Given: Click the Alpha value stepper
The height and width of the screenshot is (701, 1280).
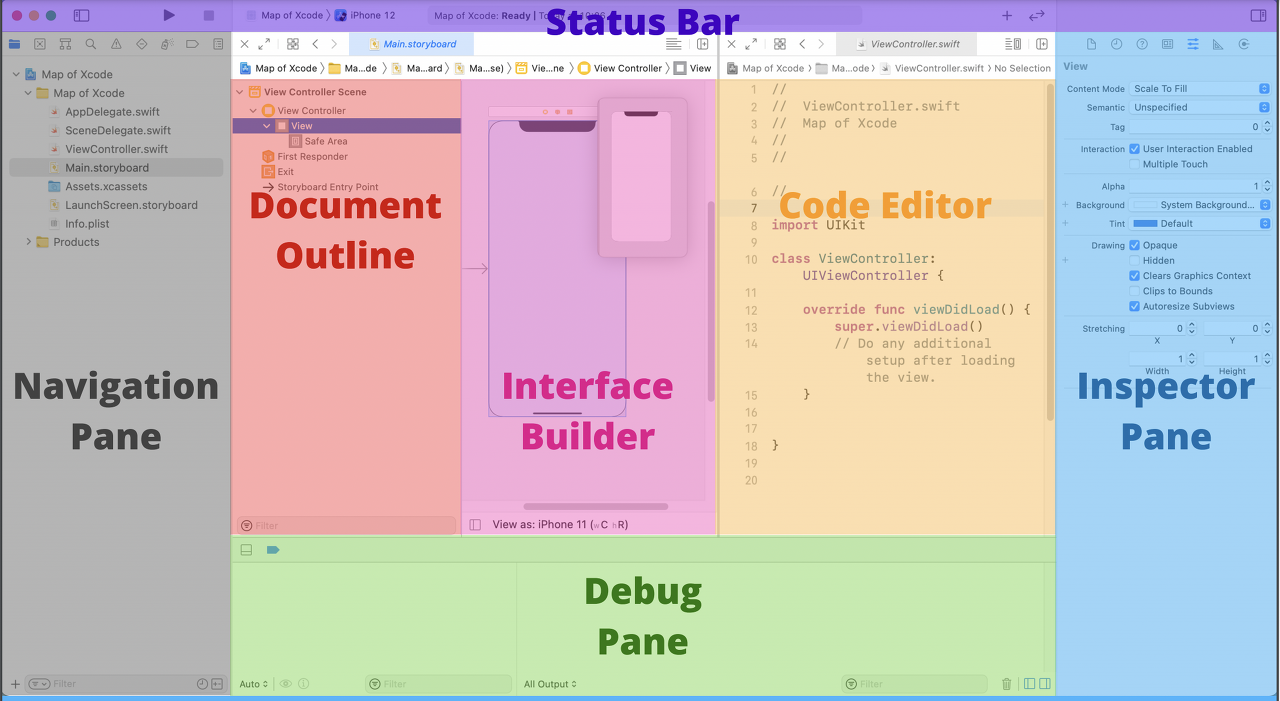Looking at the screenshot, I should pyautogui.click(x=1267, y=186).
